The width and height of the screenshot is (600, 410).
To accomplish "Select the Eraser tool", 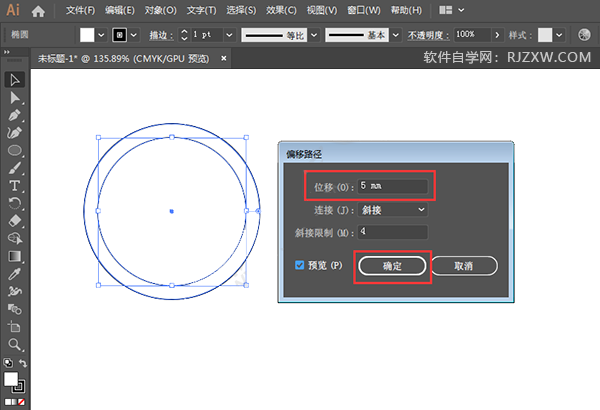I will [15, 221].
